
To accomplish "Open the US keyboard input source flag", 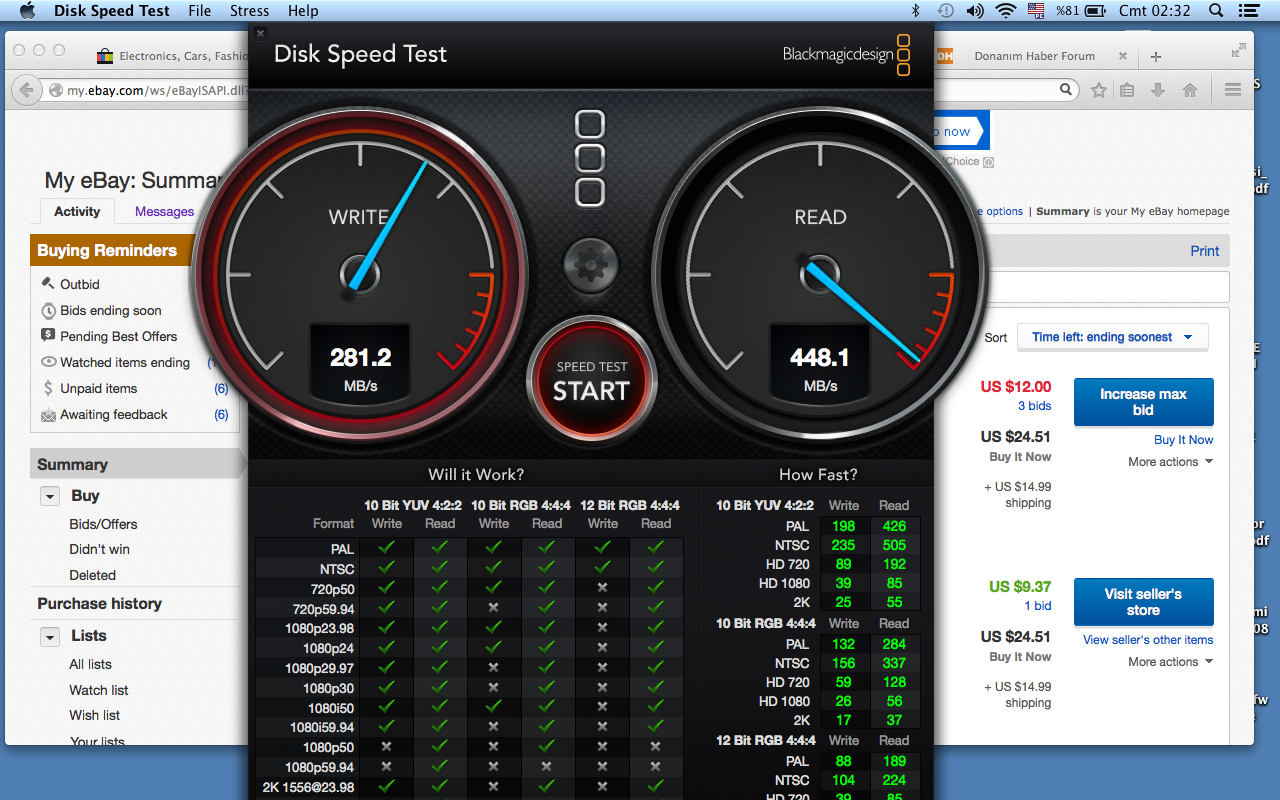I will [1037, 11].
